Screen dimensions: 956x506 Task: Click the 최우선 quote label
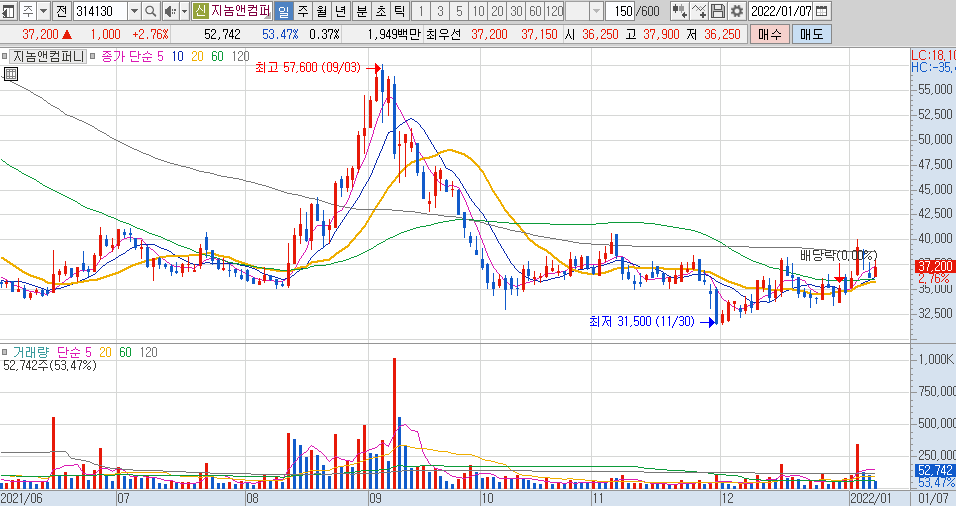tap(443, 34)
